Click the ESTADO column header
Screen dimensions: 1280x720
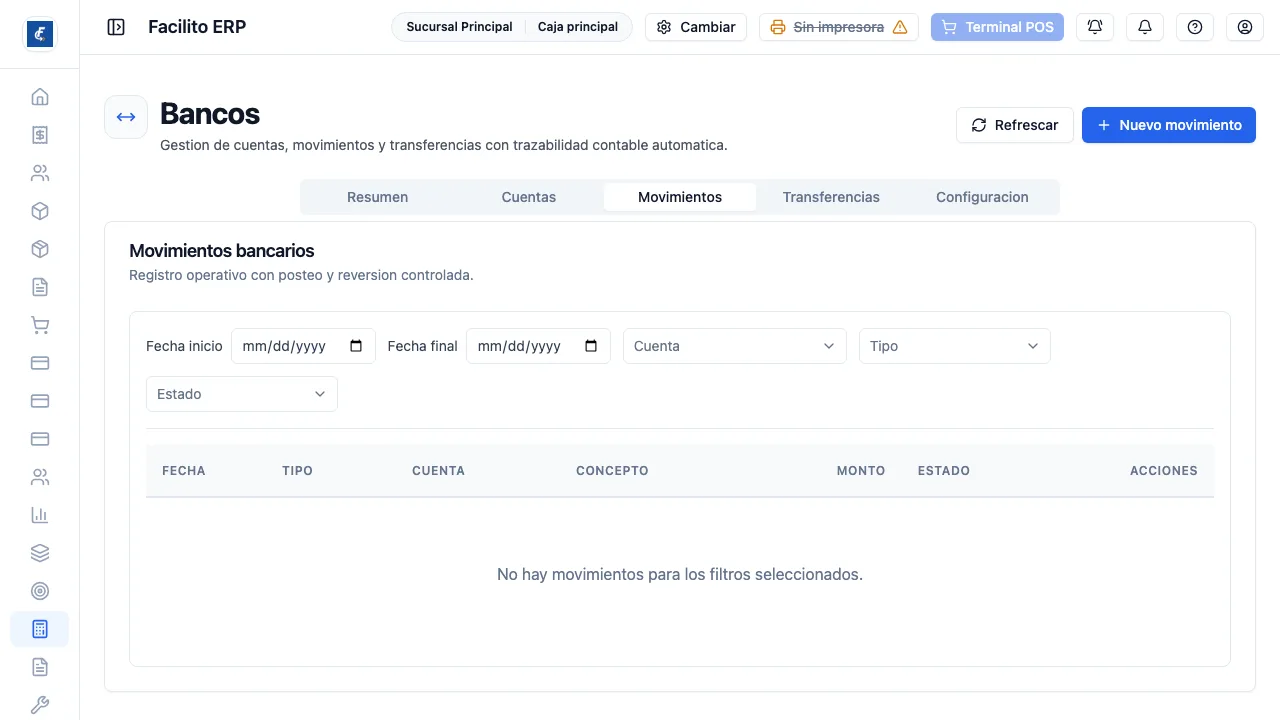[944, 471]
